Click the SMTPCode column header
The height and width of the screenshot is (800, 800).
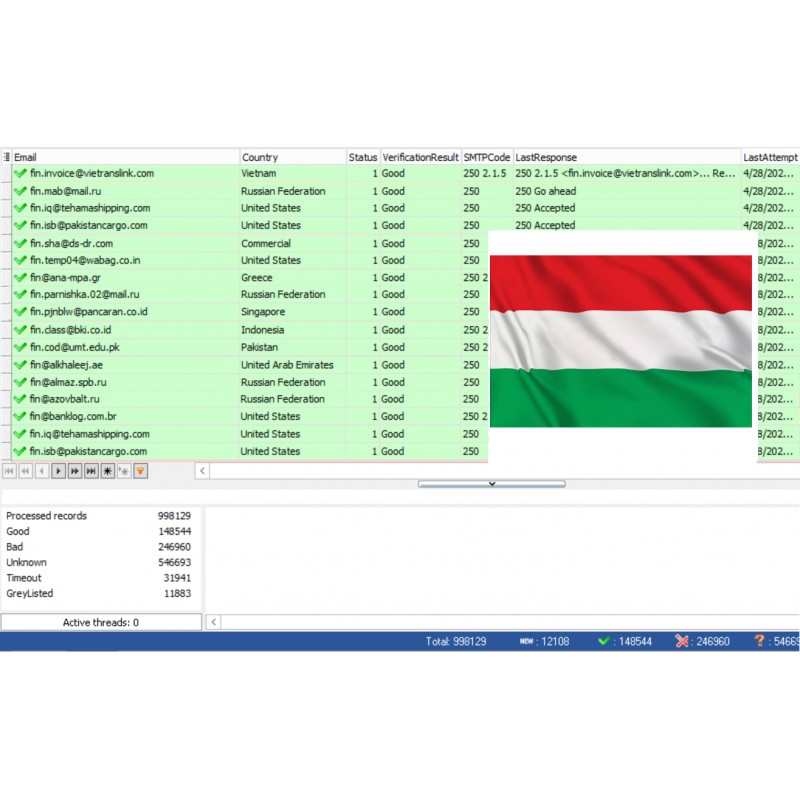pos(487,157)
